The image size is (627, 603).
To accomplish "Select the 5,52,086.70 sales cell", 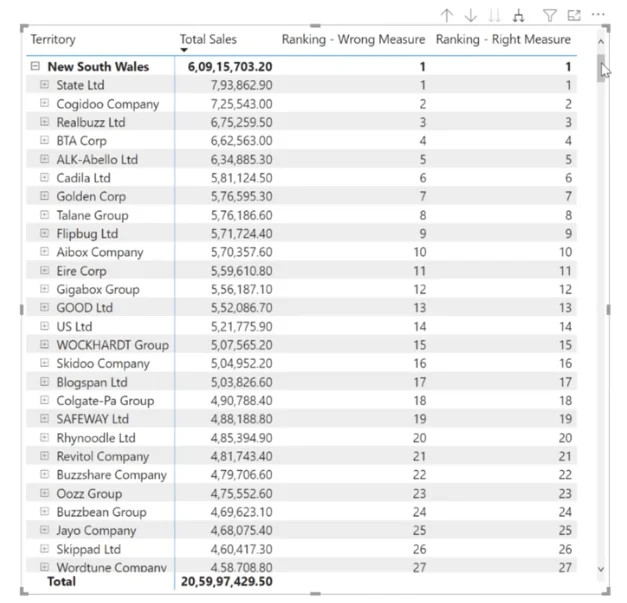I will (x=242, y=307).
